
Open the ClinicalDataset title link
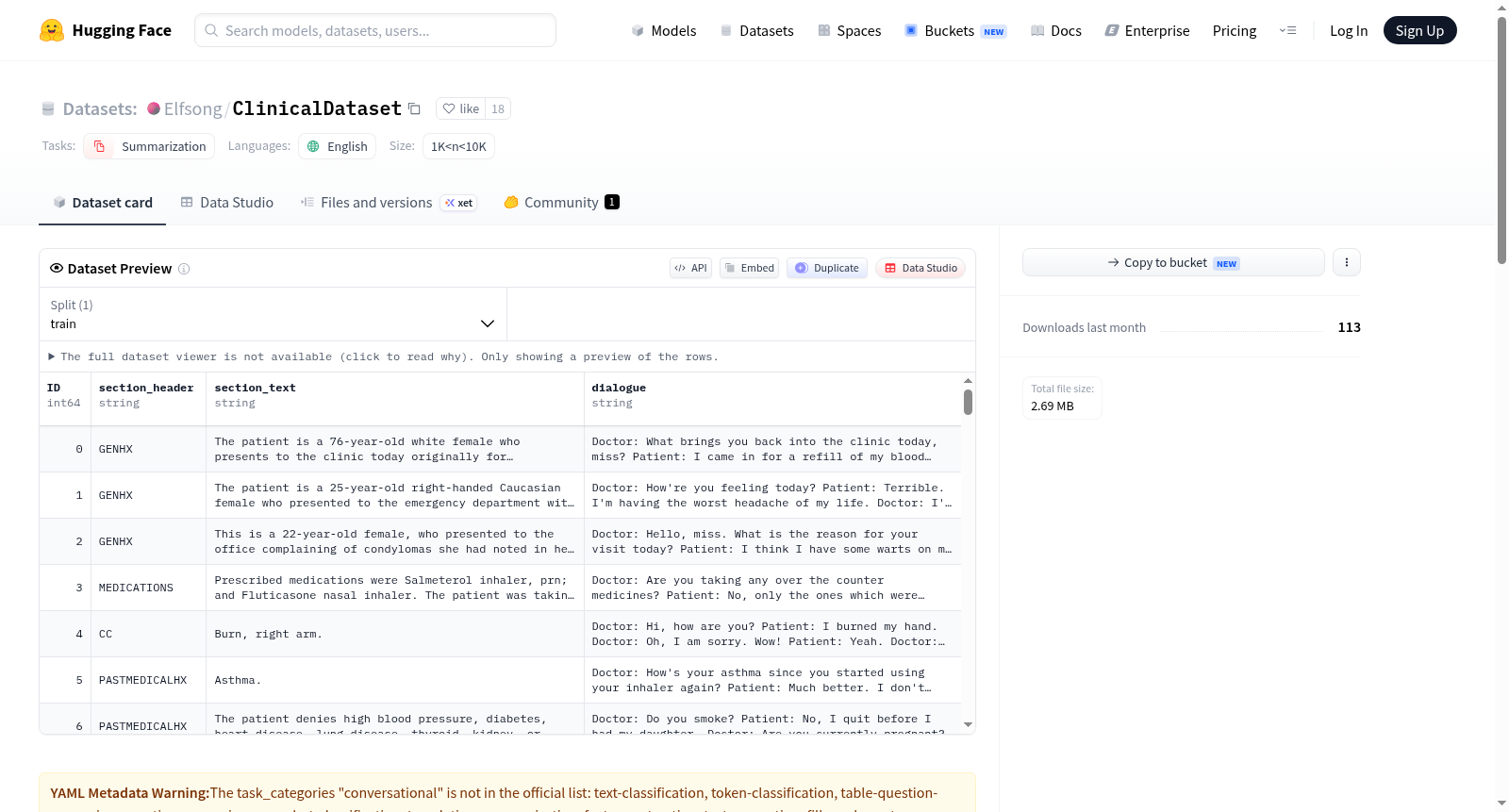[x=317, y=108]
